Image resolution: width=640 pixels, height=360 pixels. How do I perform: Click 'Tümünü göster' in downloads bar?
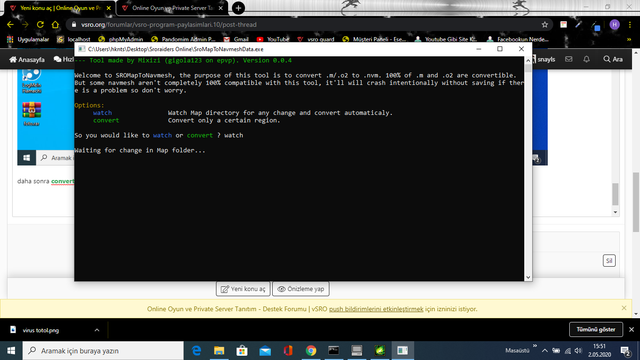tap(596, 329)
